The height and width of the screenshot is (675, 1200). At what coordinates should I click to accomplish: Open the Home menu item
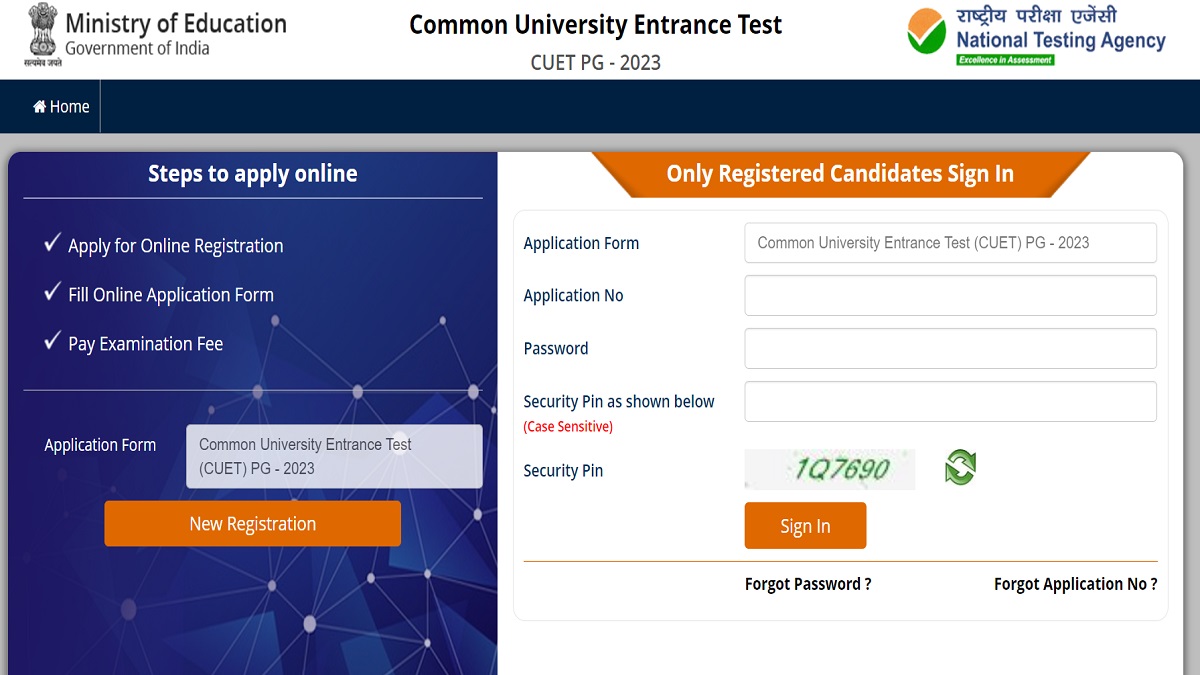click(68, 107)
